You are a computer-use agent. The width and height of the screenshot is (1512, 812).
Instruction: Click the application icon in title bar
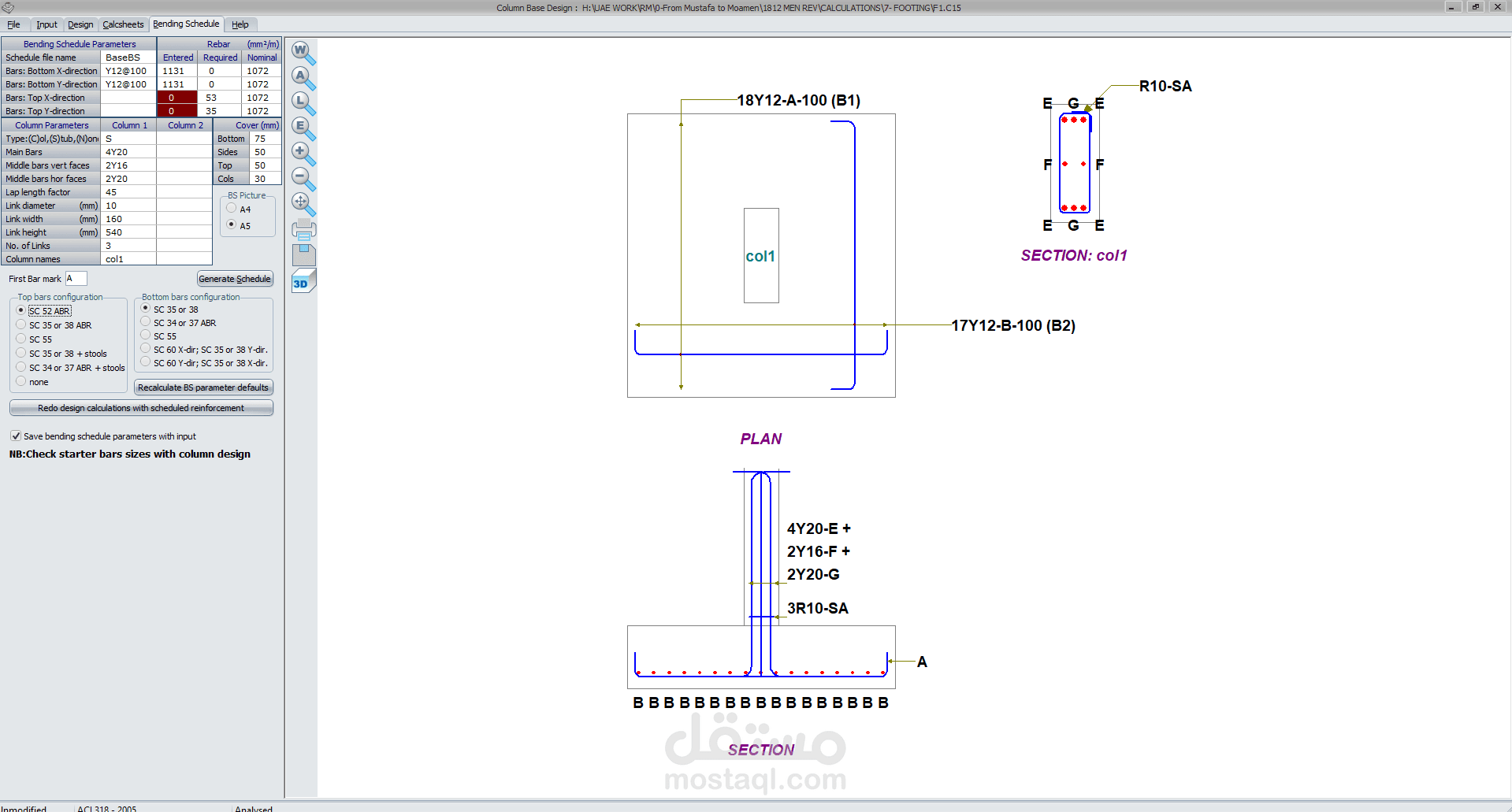(8, 7)
